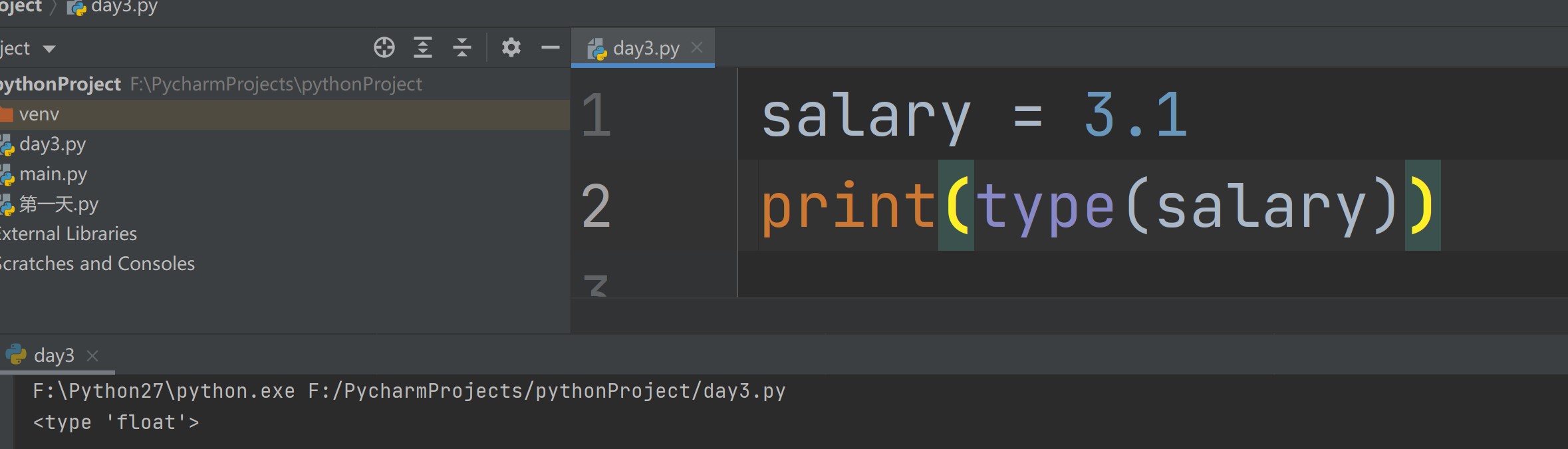Screen dimensions: 1568x449
Task: Click the Collapse All icon in Project toolbar
Action: (461, 48)
